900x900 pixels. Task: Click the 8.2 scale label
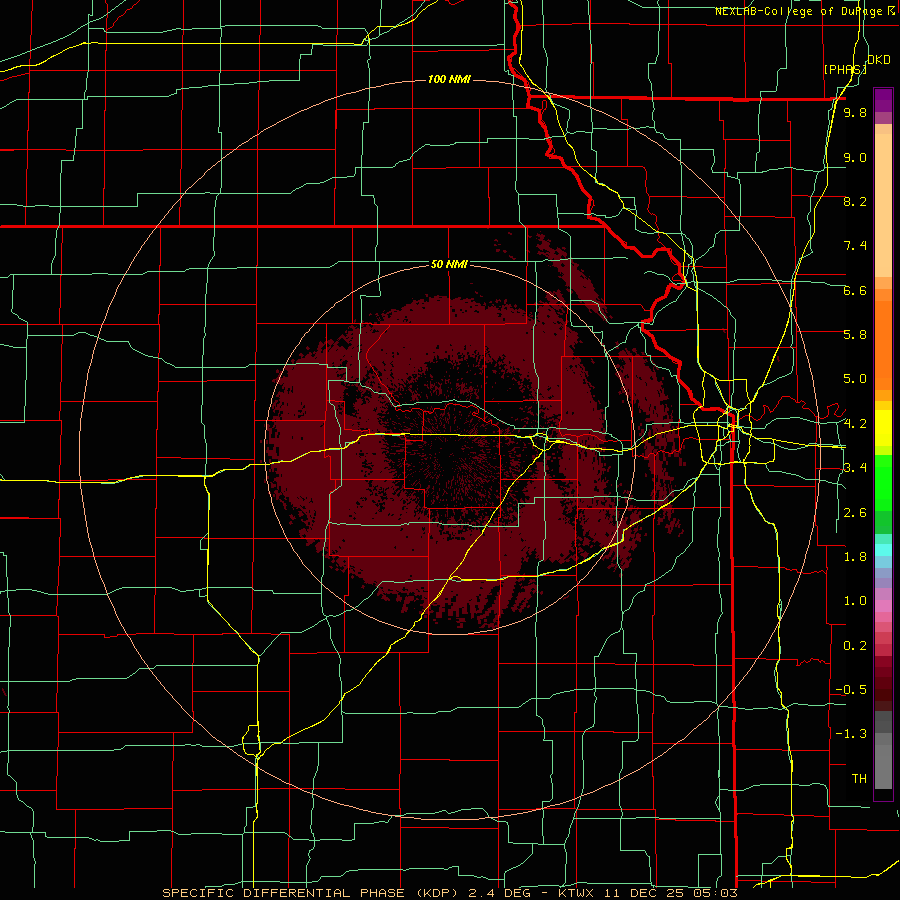[855, 201]
